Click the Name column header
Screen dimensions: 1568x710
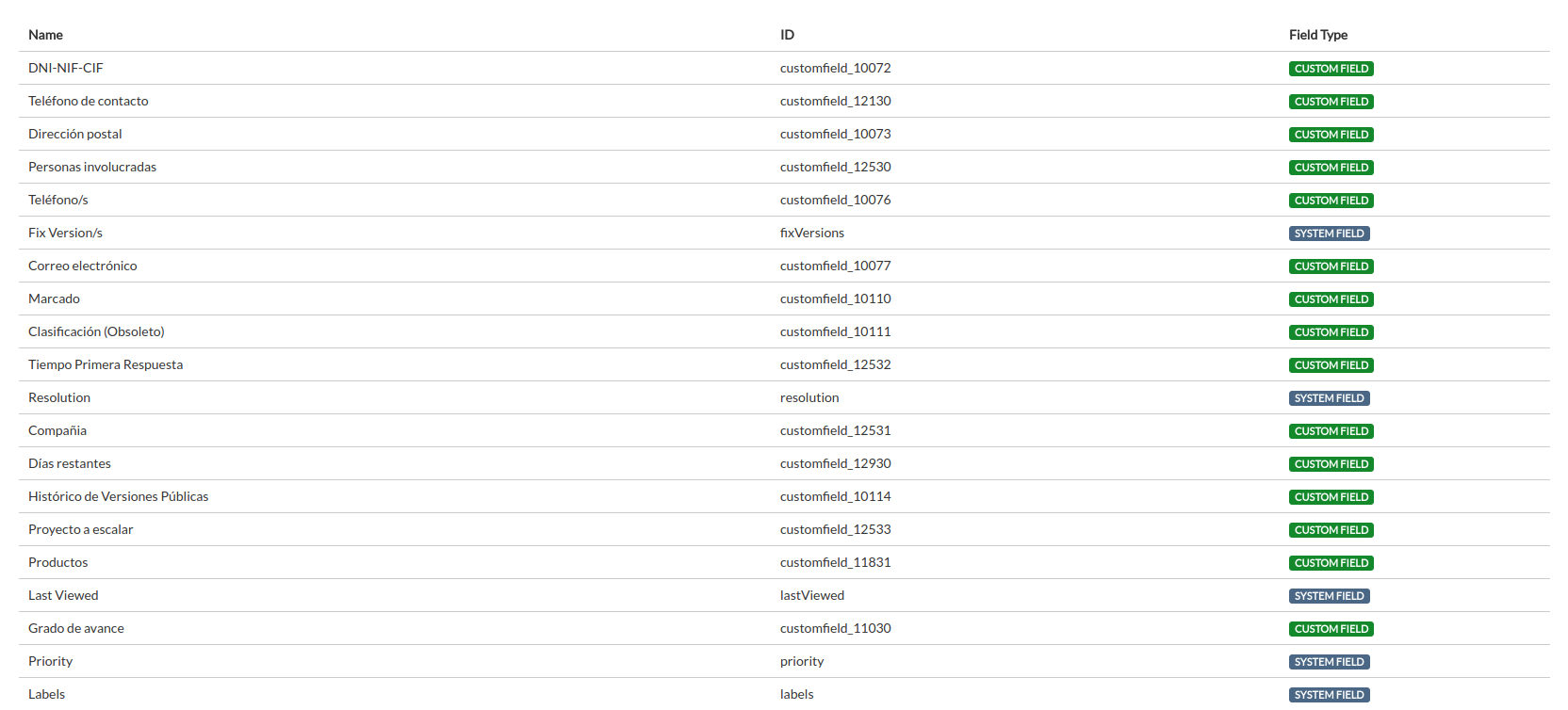pyautogui.click(x=45, y=35)
